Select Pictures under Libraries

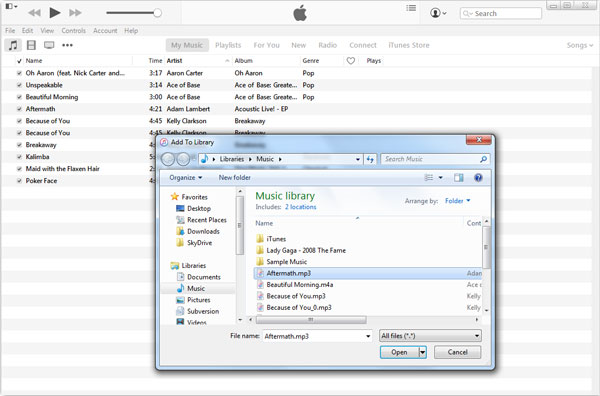(193, 300)
